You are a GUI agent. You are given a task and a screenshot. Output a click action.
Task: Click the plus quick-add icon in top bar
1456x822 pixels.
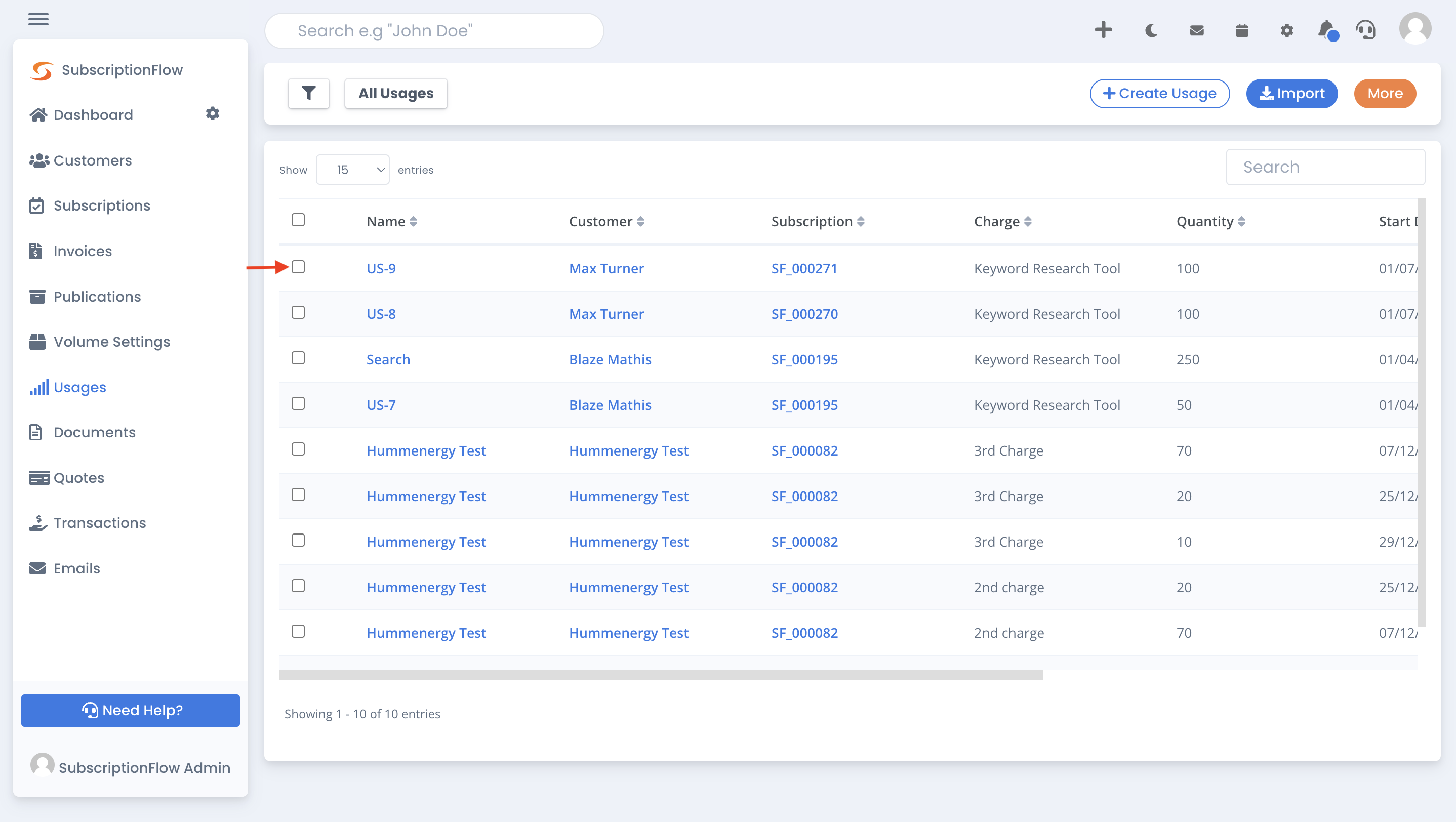pos(1103,30)
